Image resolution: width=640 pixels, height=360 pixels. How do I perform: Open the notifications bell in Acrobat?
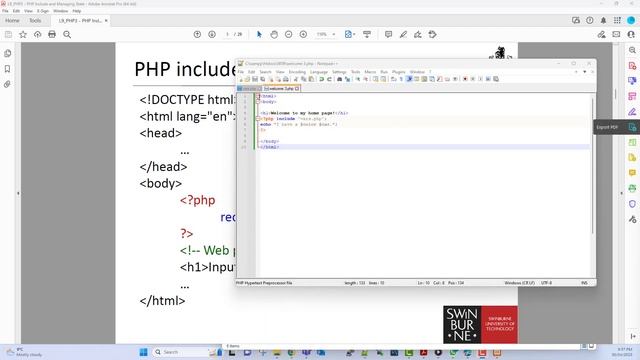tap(603, 20)
